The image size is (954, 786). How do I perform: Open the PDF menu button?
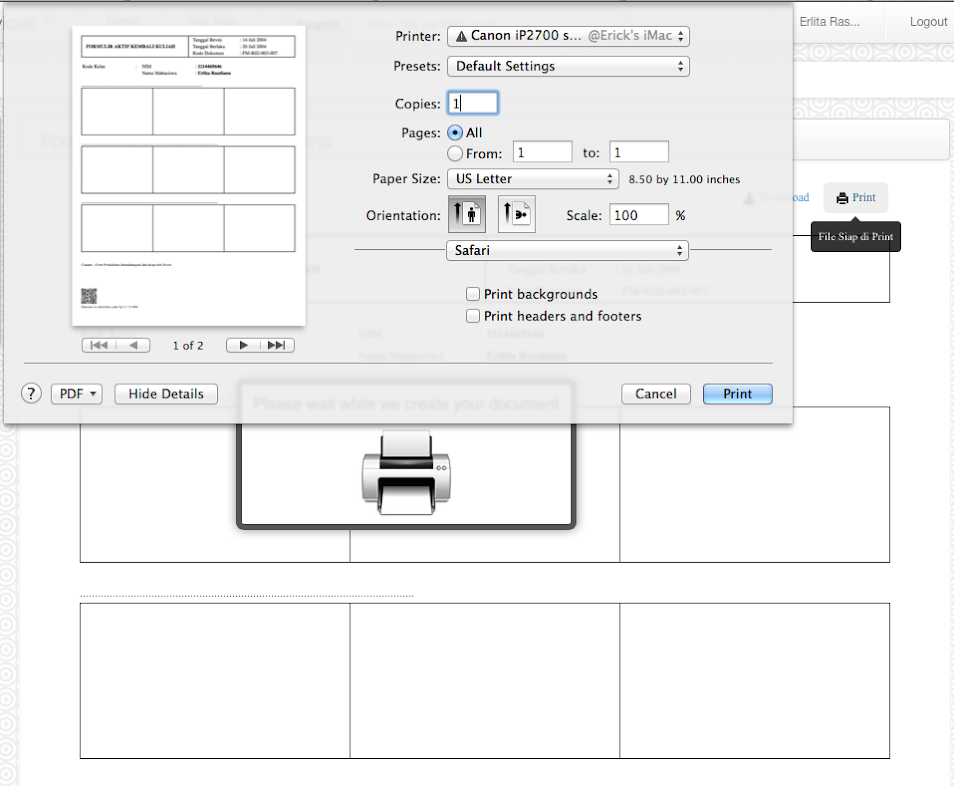[77, 394]
